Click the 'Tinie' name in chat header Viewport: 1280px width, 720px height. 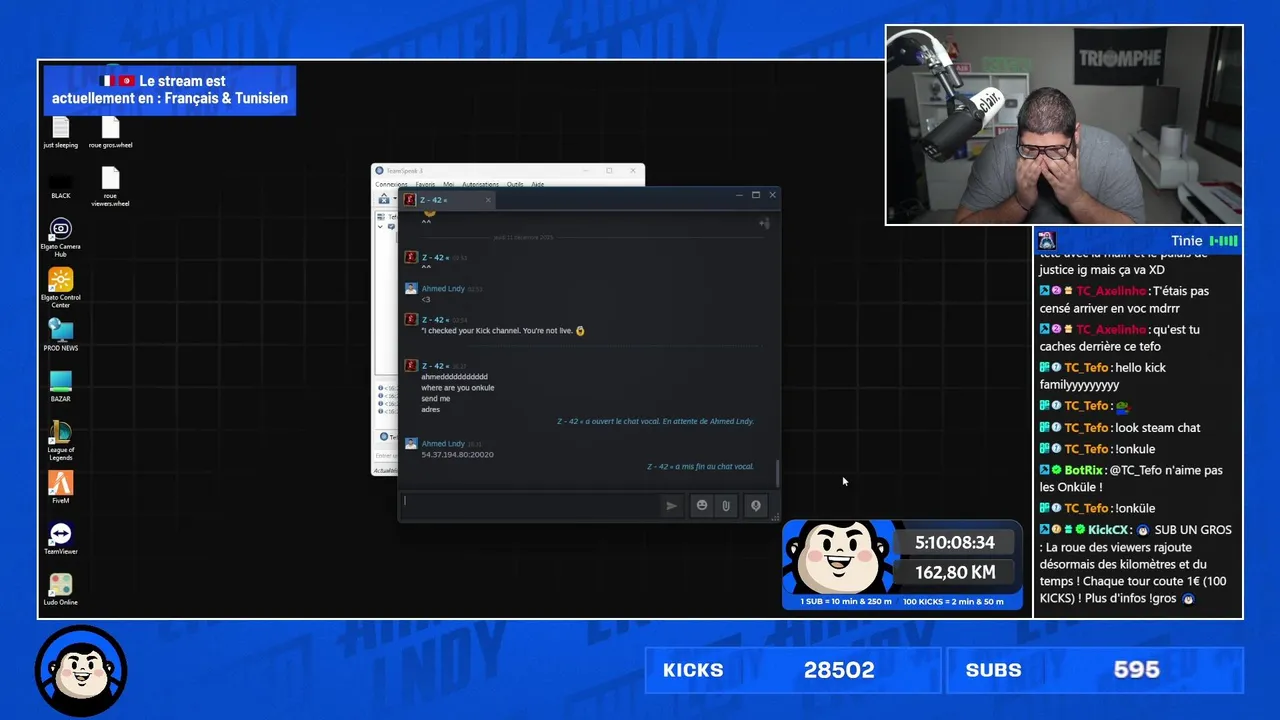(1187, 241)
